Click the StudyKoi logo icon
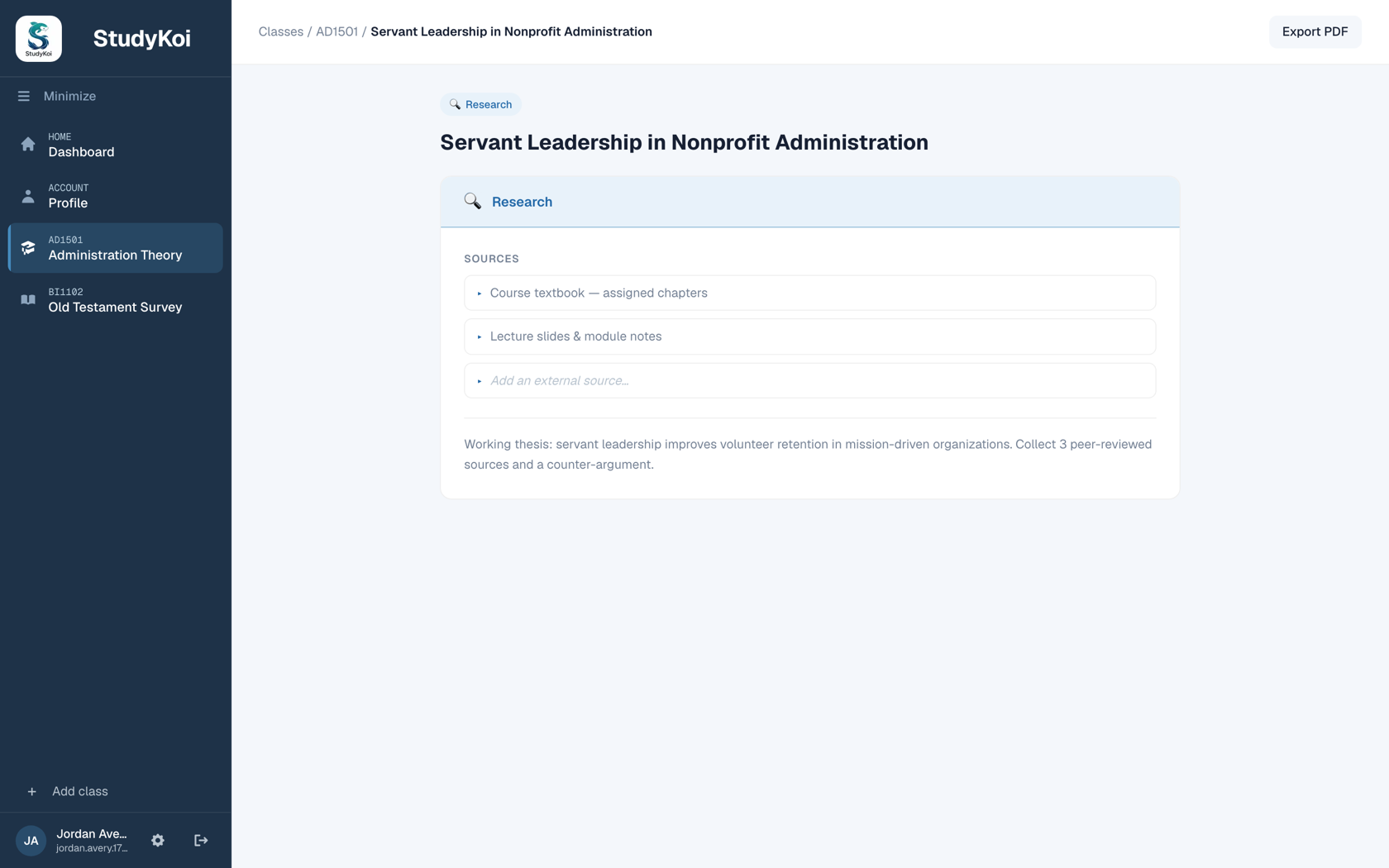The image size is (1389, 868). (x=39, y=39)
